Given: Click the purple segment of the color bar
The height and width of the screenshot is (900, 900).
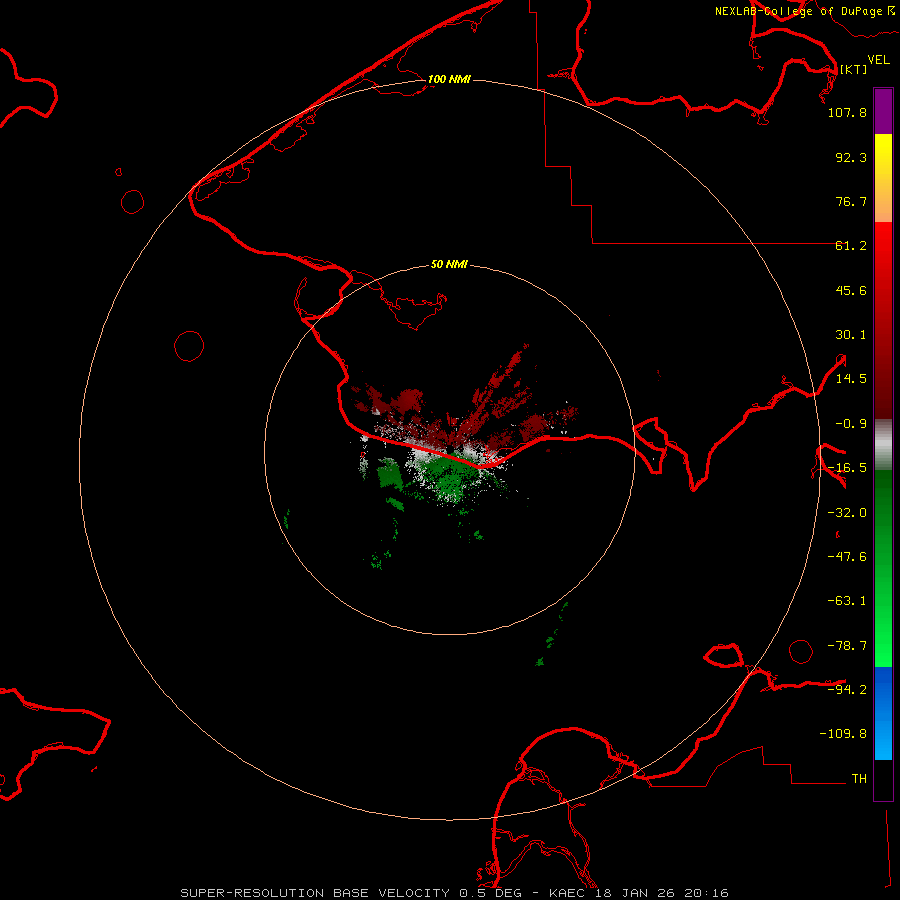Looking at the screenshot, I should coord(883,111).
